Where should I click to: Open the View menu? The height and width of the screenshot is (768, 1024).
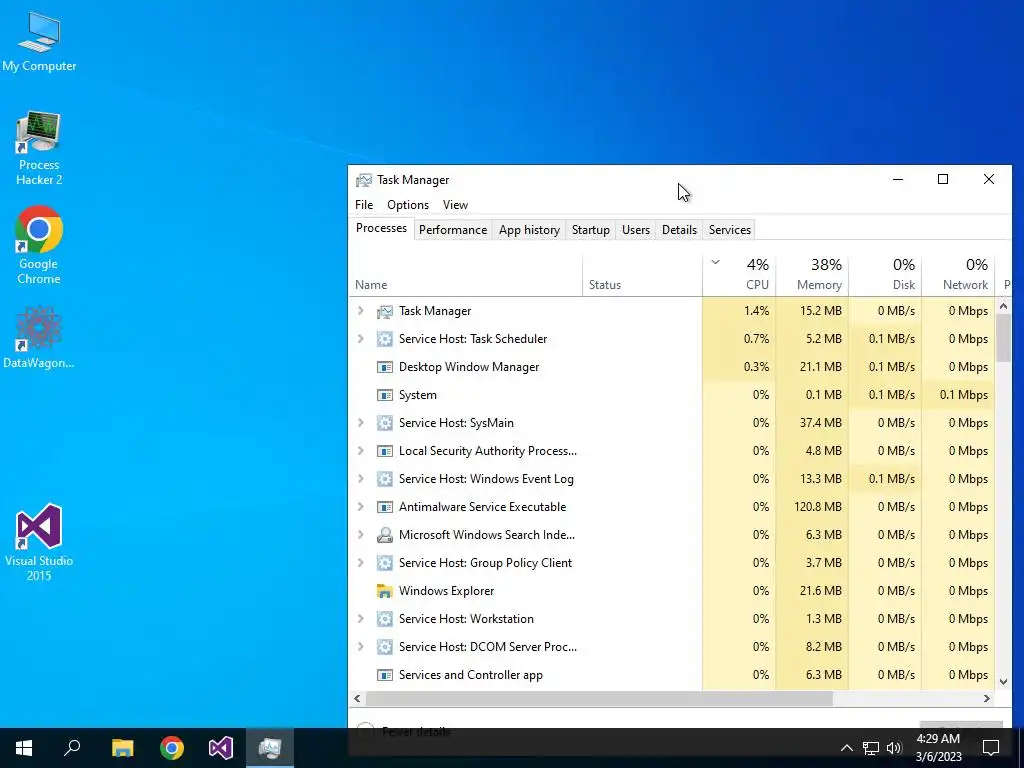[455, 205]
